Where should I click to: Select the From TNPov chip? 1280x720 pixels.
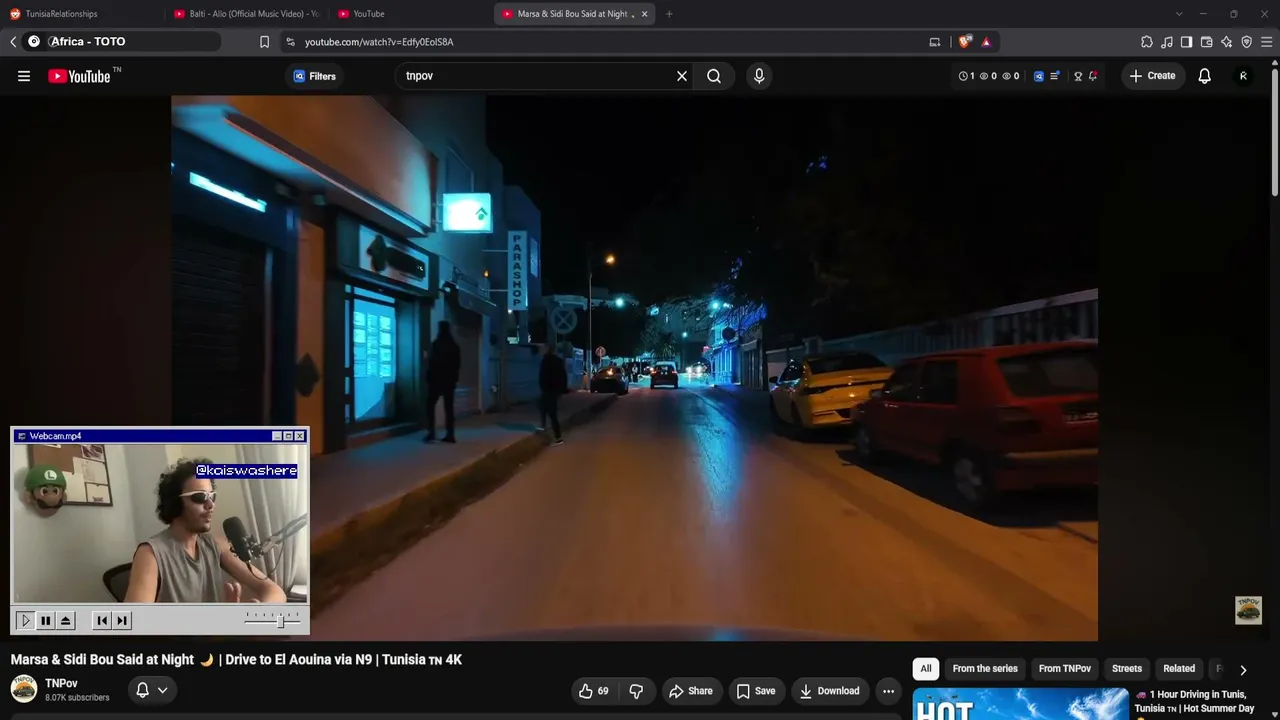click(x=1065, y=669)
